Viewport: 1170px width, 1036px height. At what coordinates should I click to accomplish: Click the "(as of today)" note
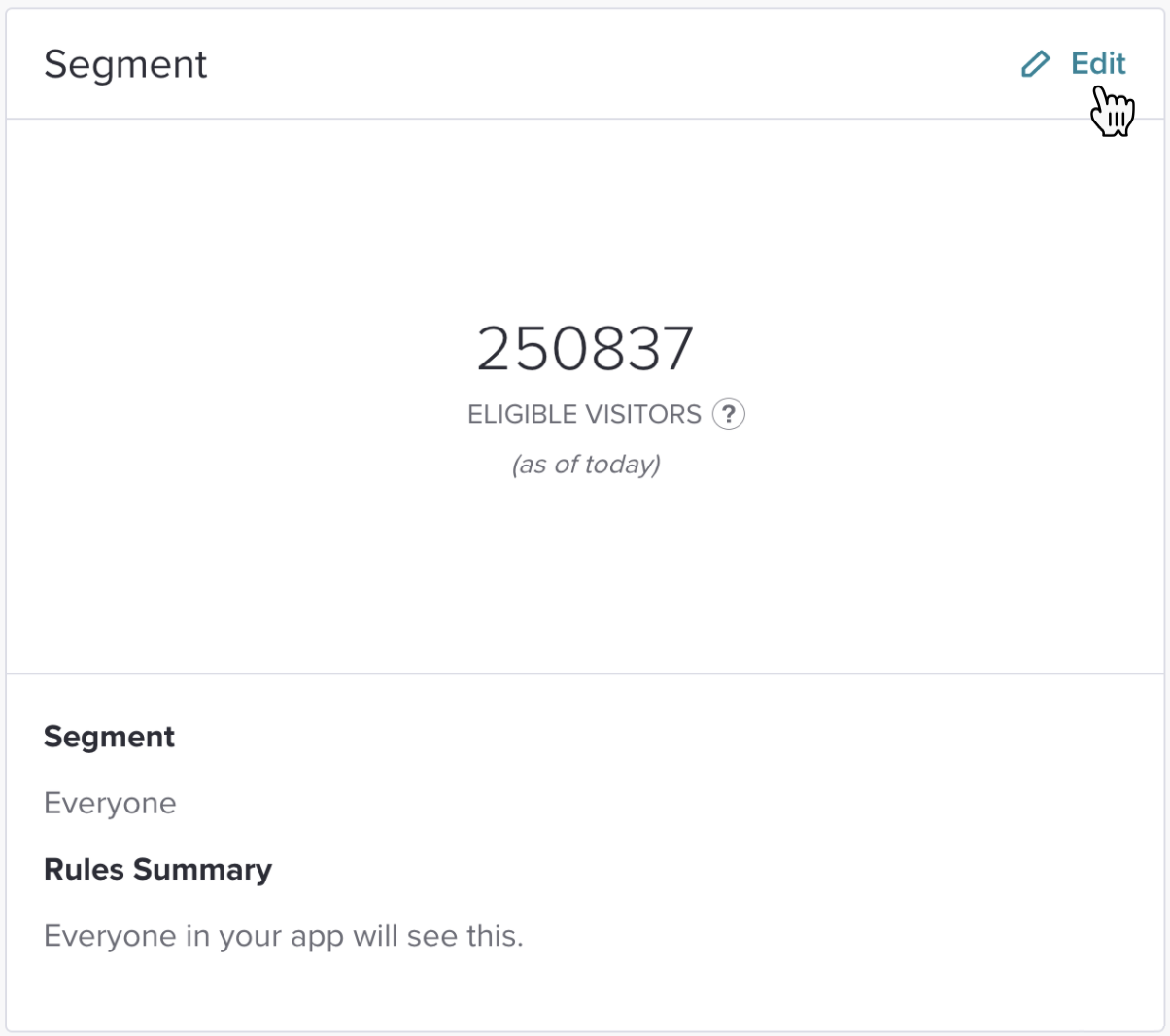[586, 465]
